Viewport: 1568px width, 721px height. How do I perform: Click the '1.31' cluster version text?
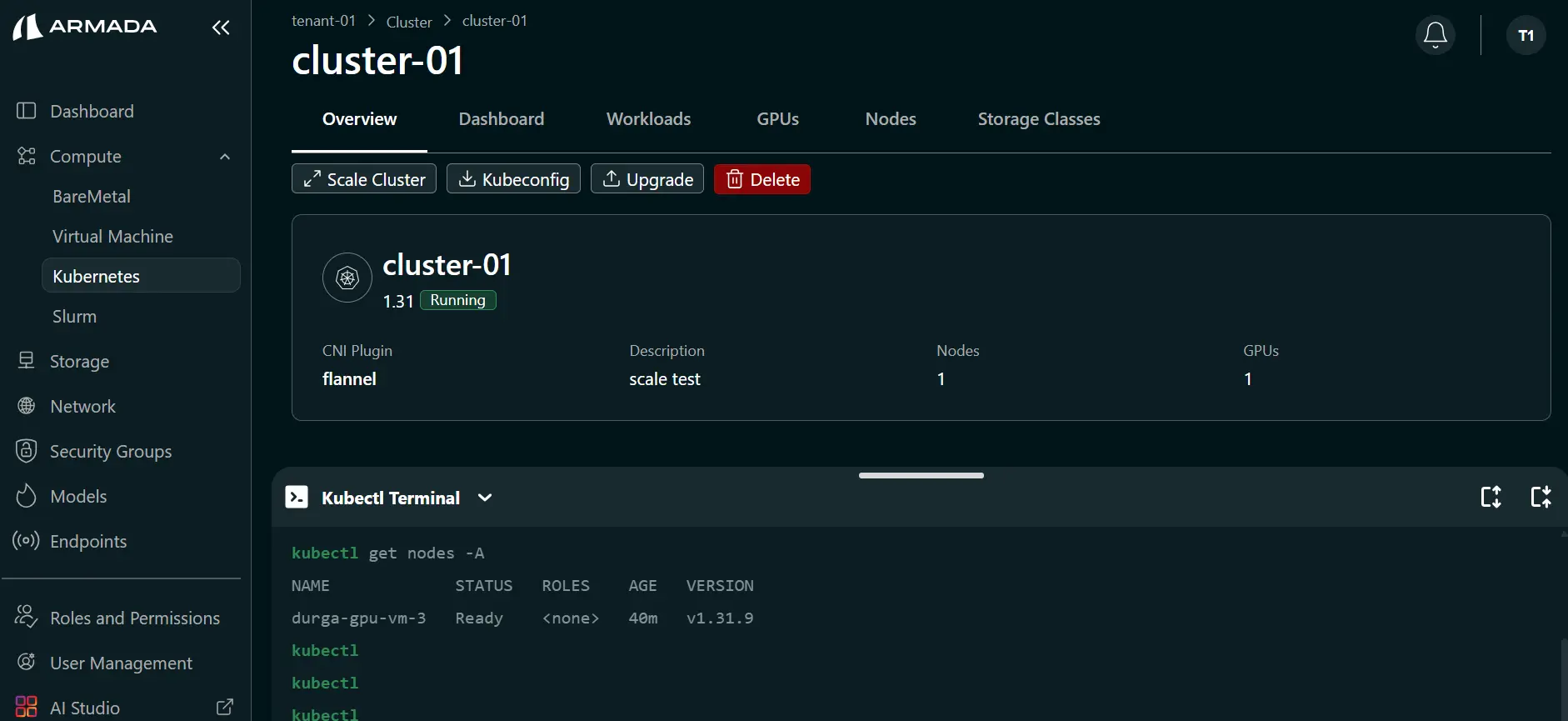pyautogui.click(x=398, y=301)
